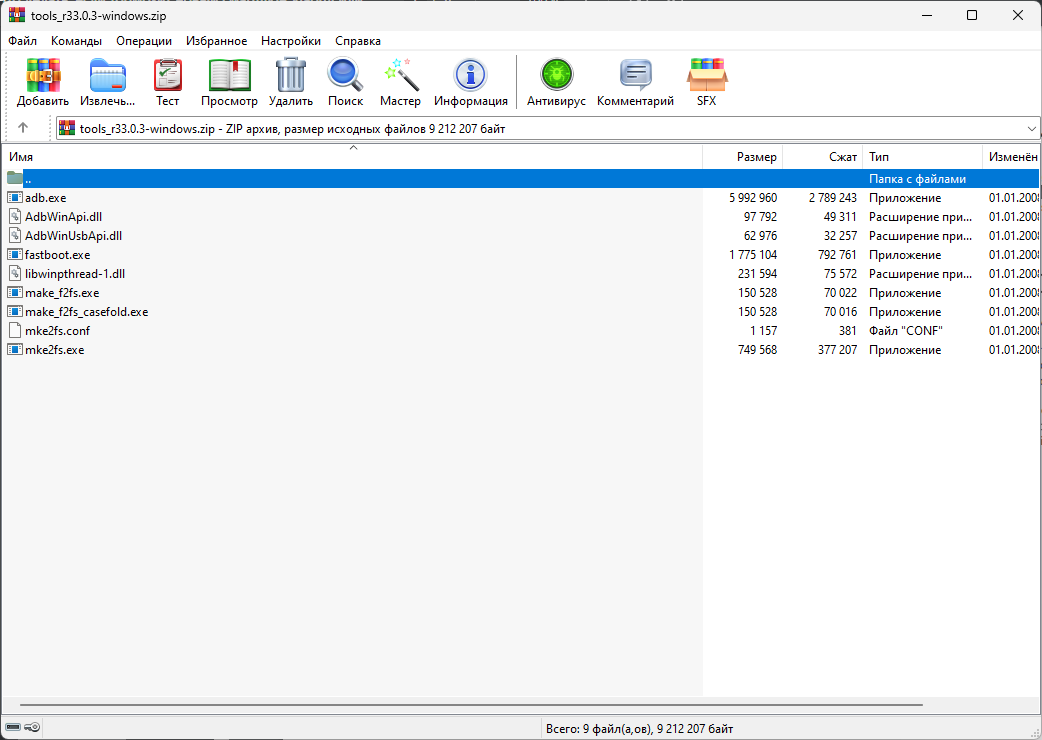Go up one folder level arrow

pos(23,128)
